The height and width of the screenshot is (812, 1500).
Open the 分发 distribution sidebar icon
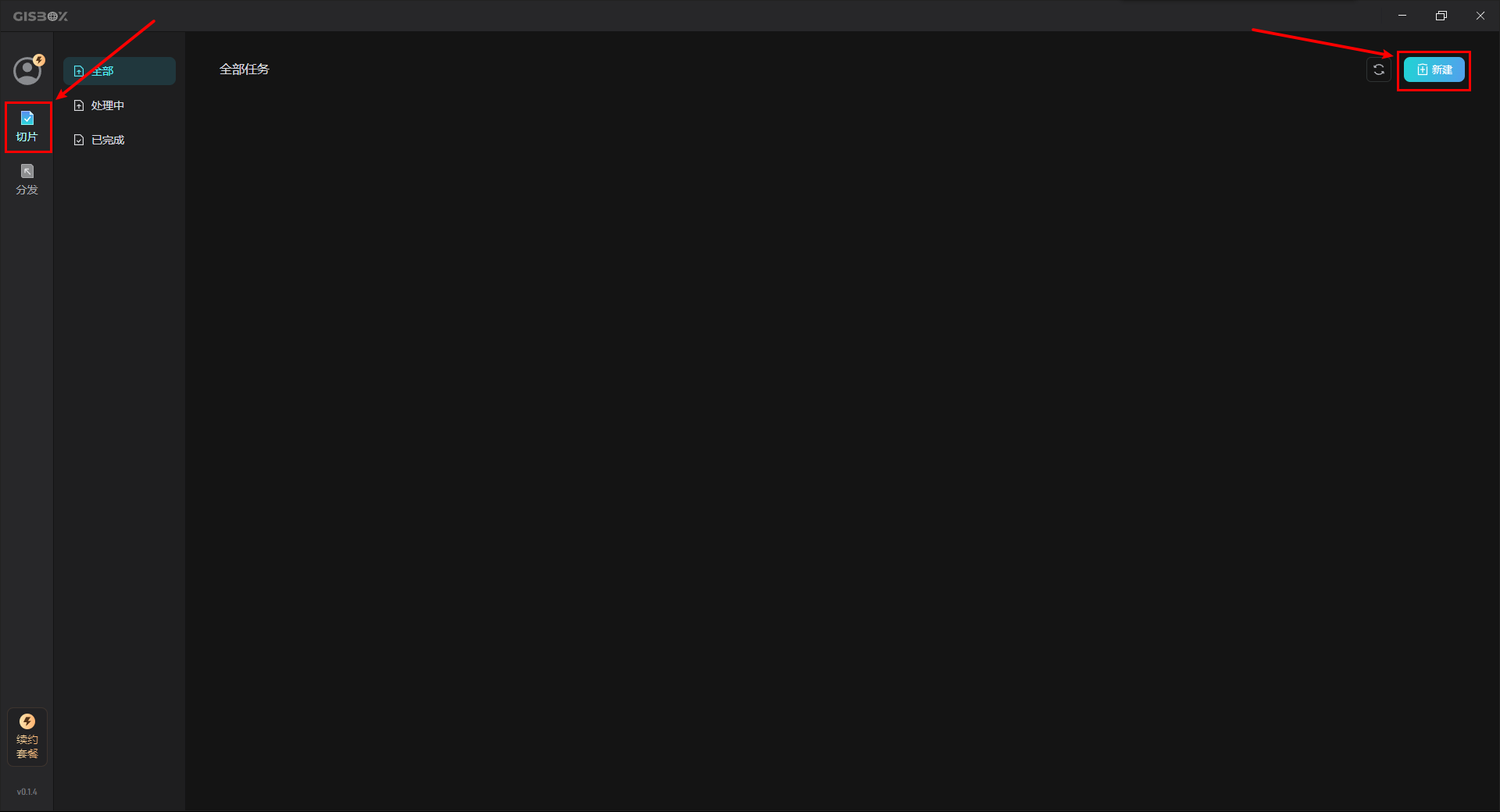[27, 180]
